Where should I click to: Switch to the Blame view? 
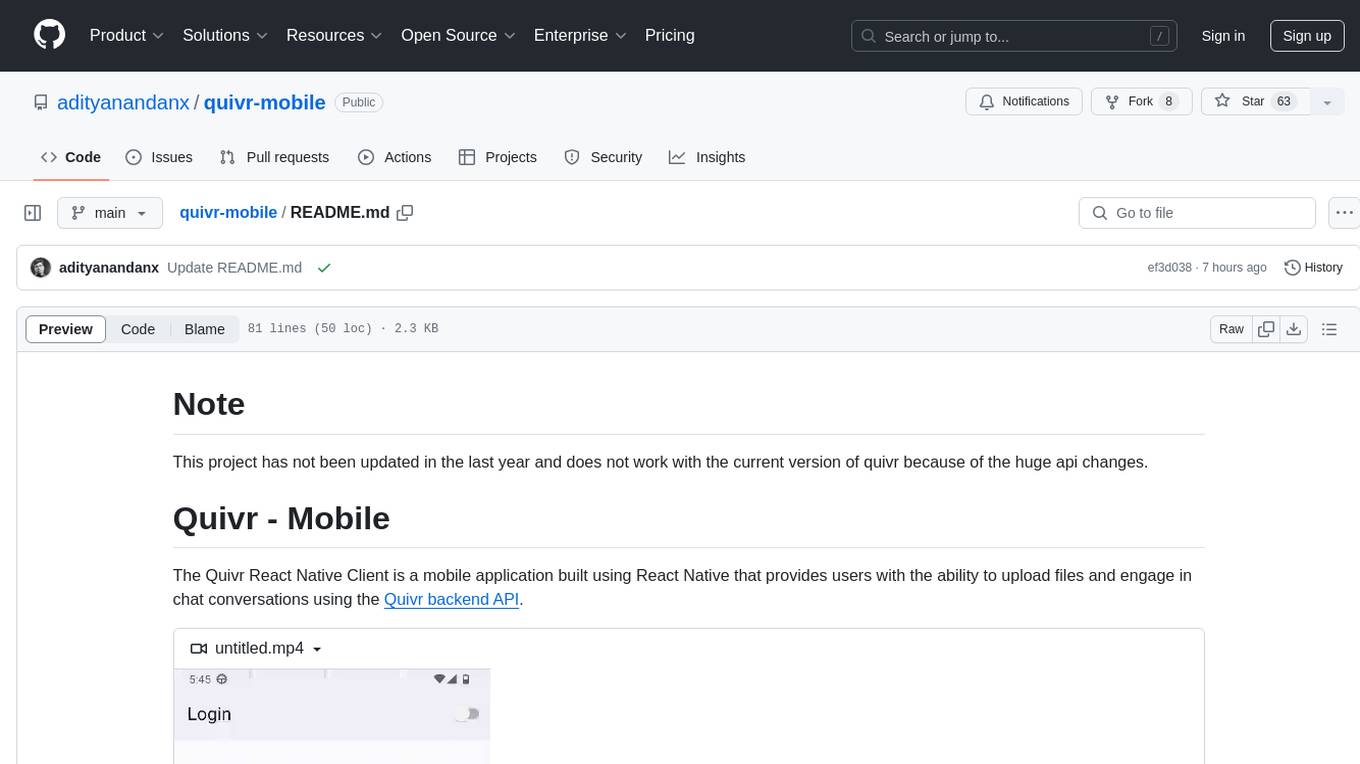click(204, 329)
